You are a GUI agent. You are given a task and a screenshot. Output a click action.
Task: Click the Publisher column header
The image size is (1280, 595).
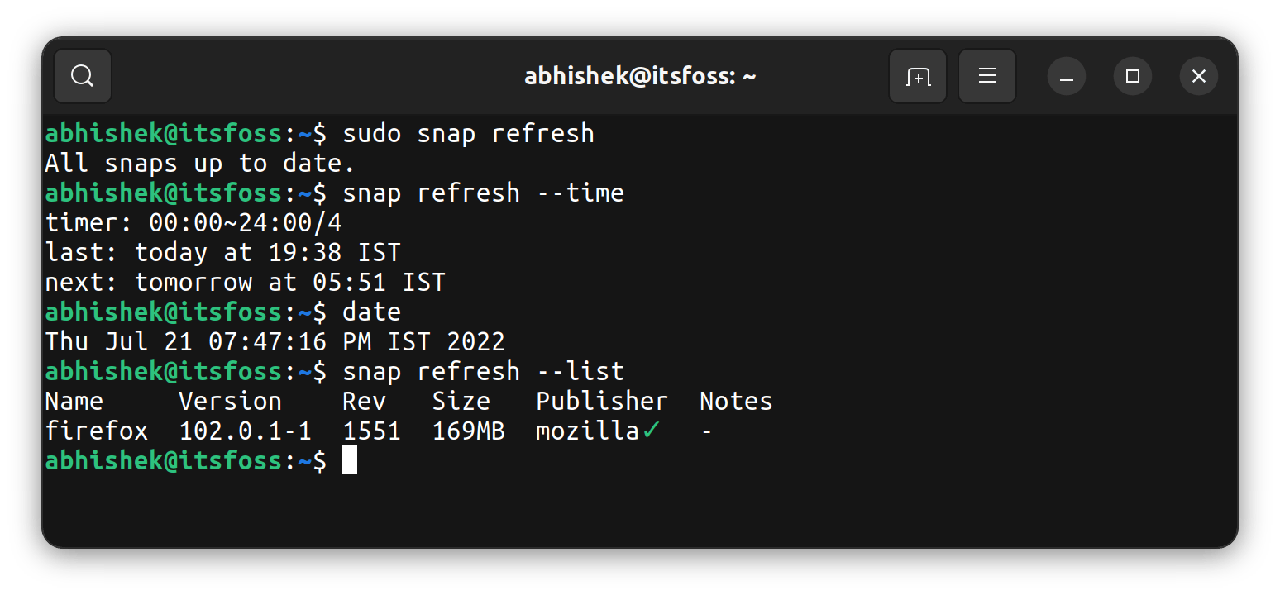601,401
